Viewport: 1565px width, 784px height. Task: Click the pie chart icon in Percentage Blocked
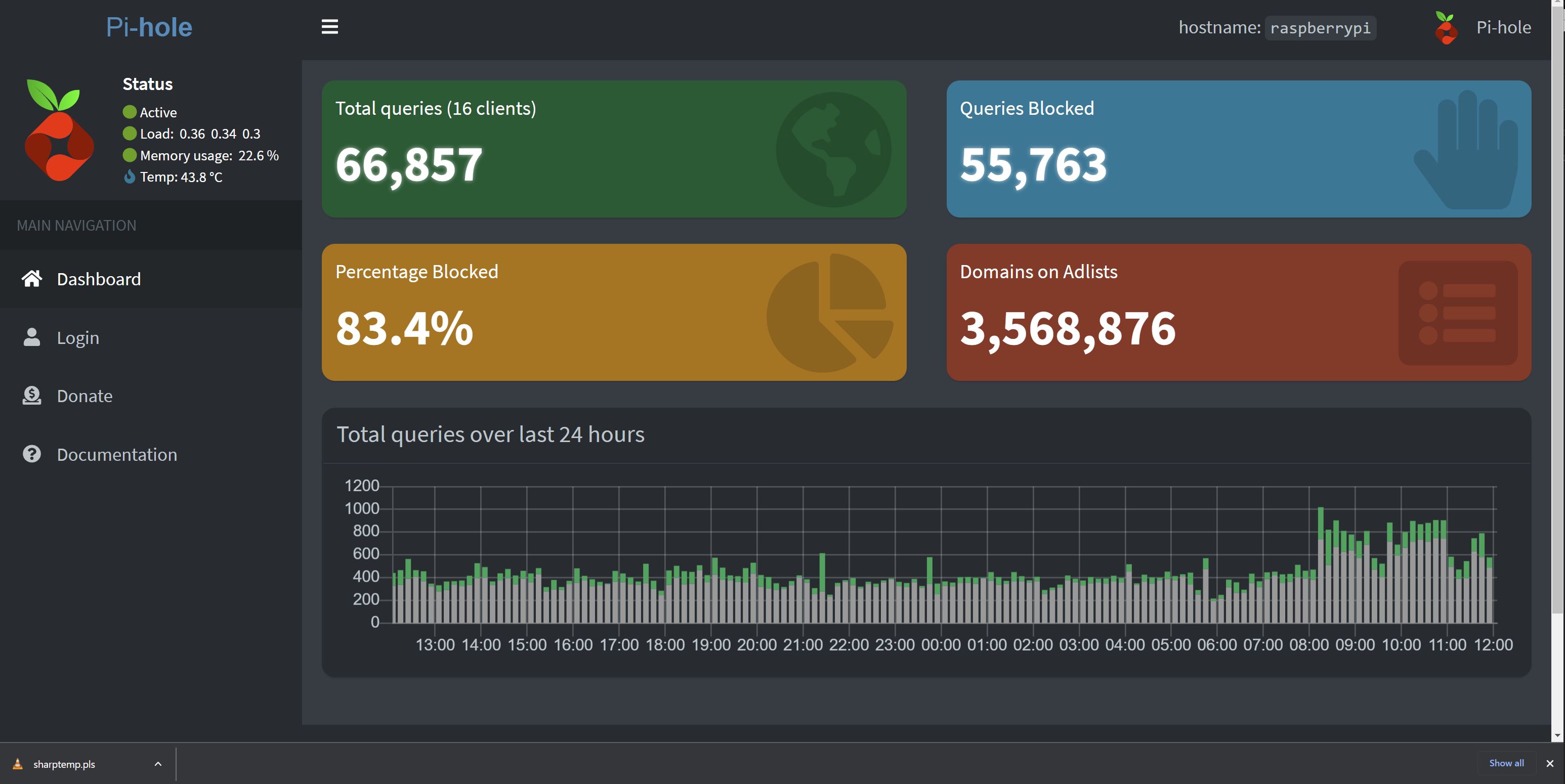(829, 313)
